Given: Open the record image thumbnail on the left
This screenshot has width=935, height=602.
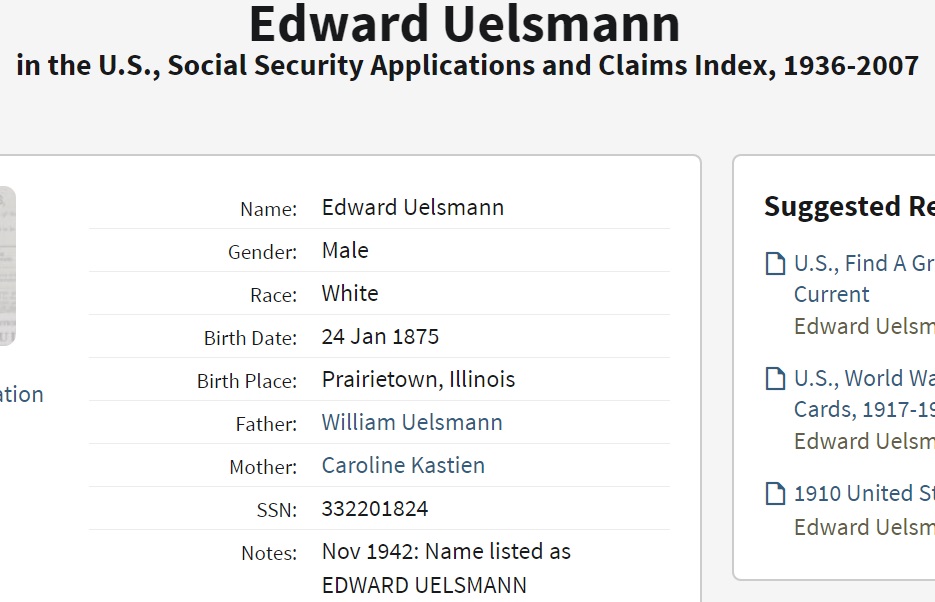Looking at the screenshot, I should [7, 266].
